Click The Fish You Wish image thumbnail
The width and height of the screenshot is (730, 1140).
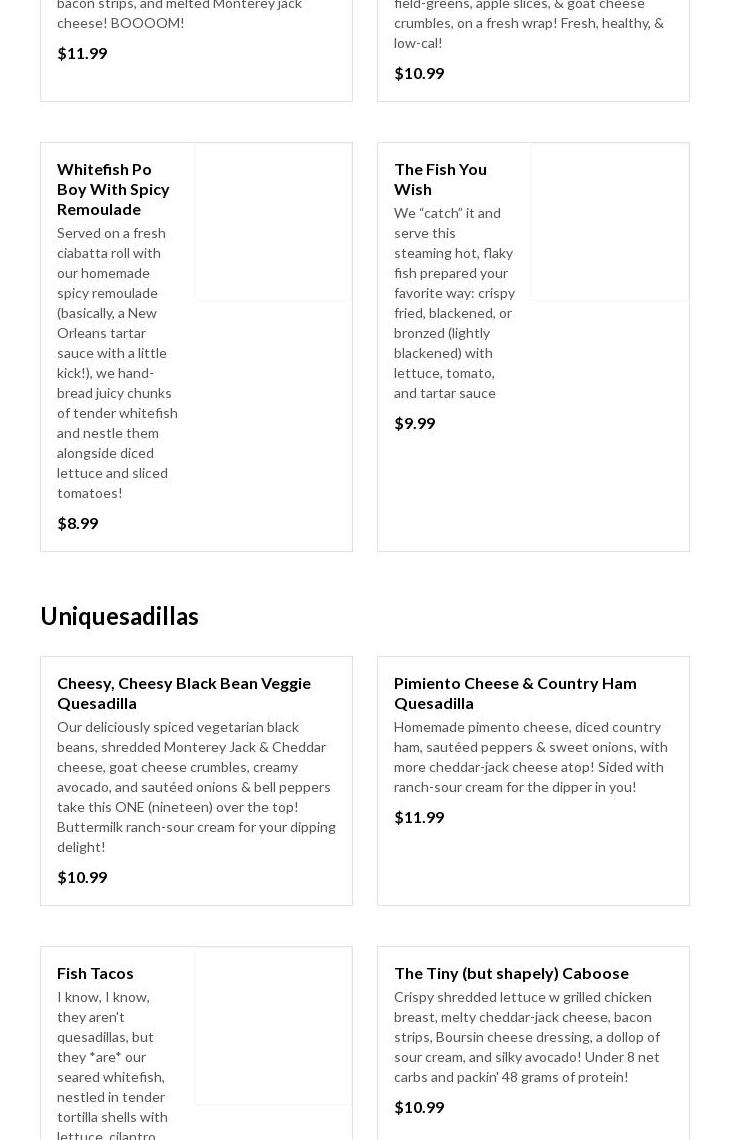(610, 222)
